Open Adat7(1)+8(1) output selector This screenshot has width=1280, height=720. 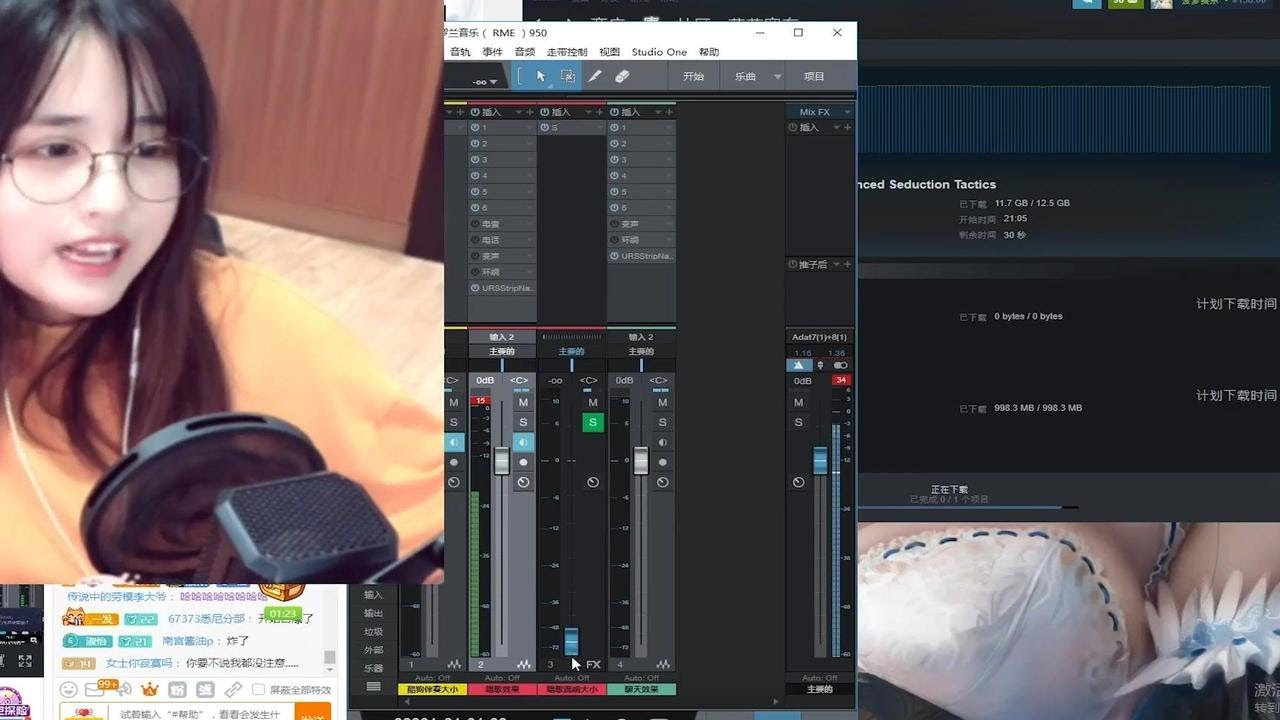click(x=819, y=337)
